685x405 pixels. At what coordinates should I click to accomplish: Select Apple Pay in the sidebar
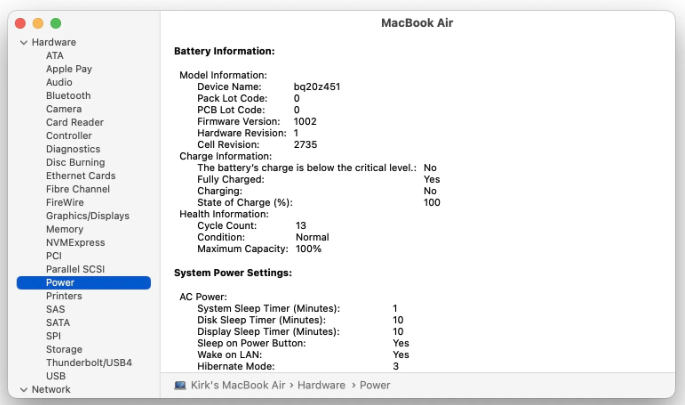69,69
